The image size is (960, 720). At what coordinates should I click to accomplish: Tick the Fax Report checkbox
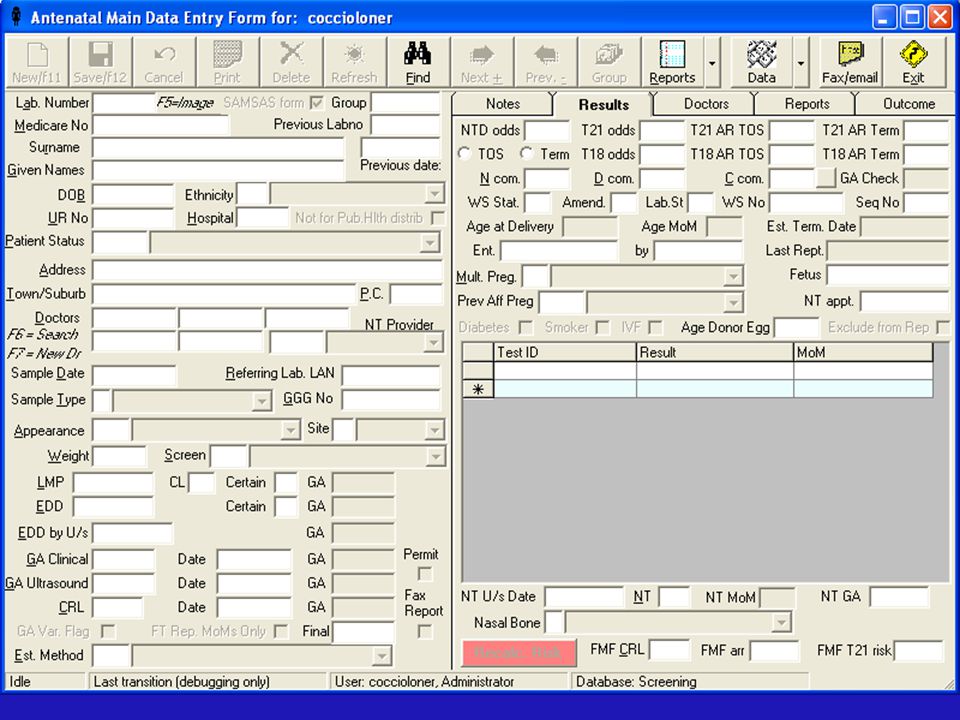point(424,631)
